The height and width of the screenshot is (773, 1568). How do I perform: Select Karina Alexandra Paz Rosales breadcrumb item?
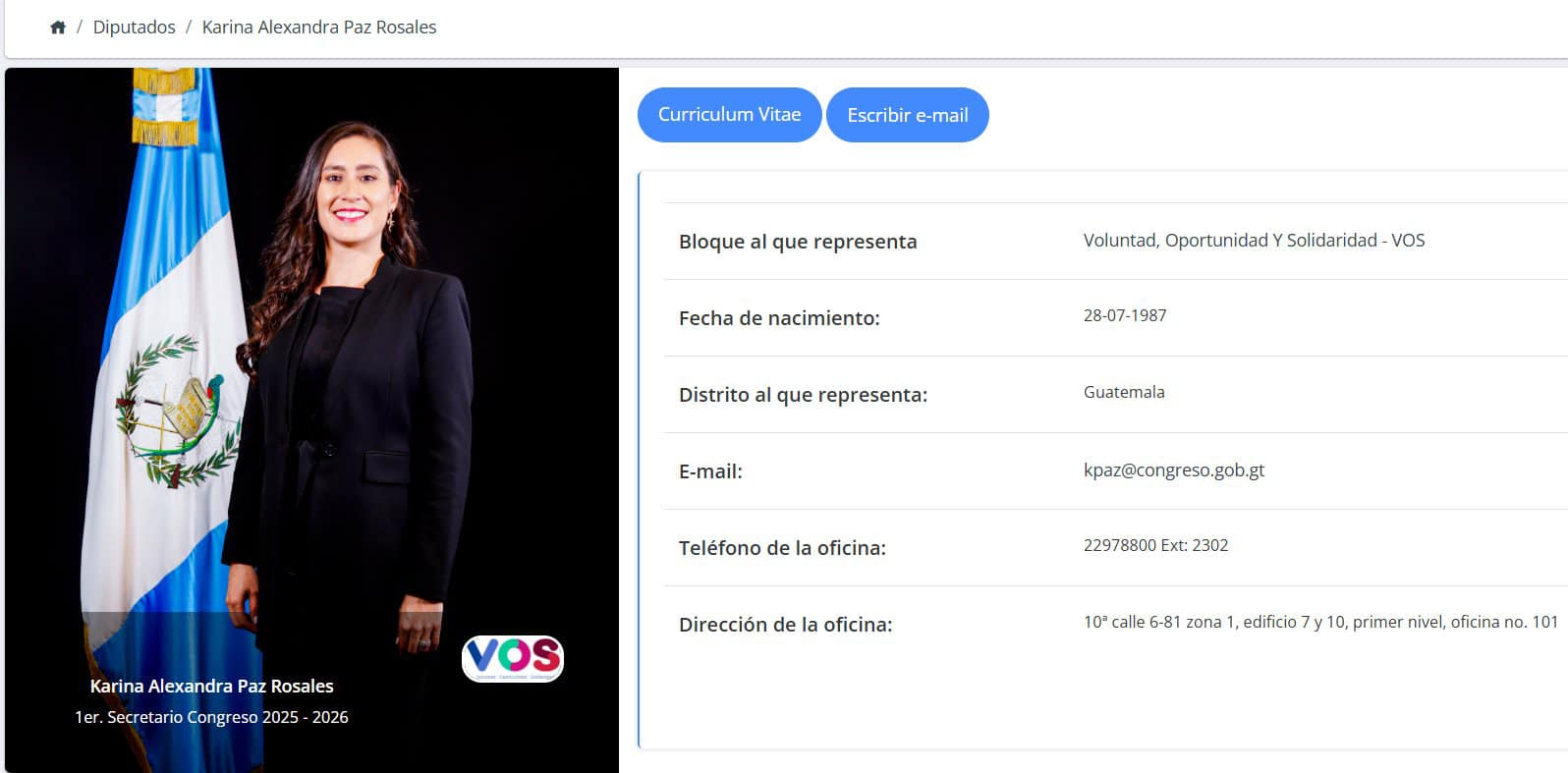[x=319, y=28]
